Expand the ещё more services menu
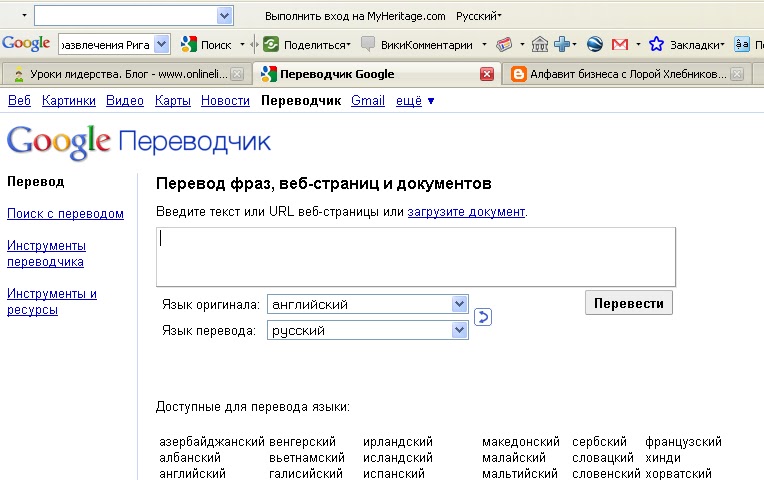The width and height of the screenshot is (764, 480). 415,101
